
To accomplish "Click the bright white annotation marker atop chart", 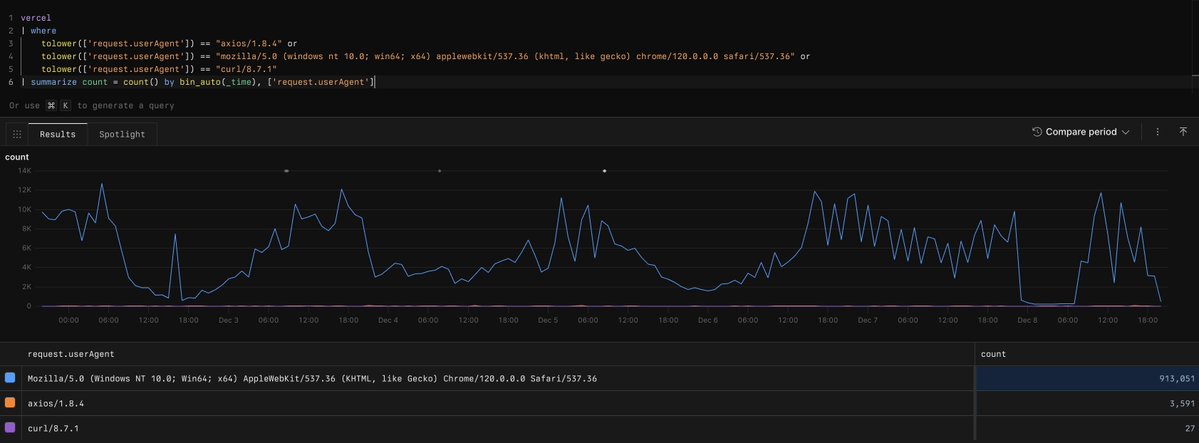I will click(x=604, y=171).
